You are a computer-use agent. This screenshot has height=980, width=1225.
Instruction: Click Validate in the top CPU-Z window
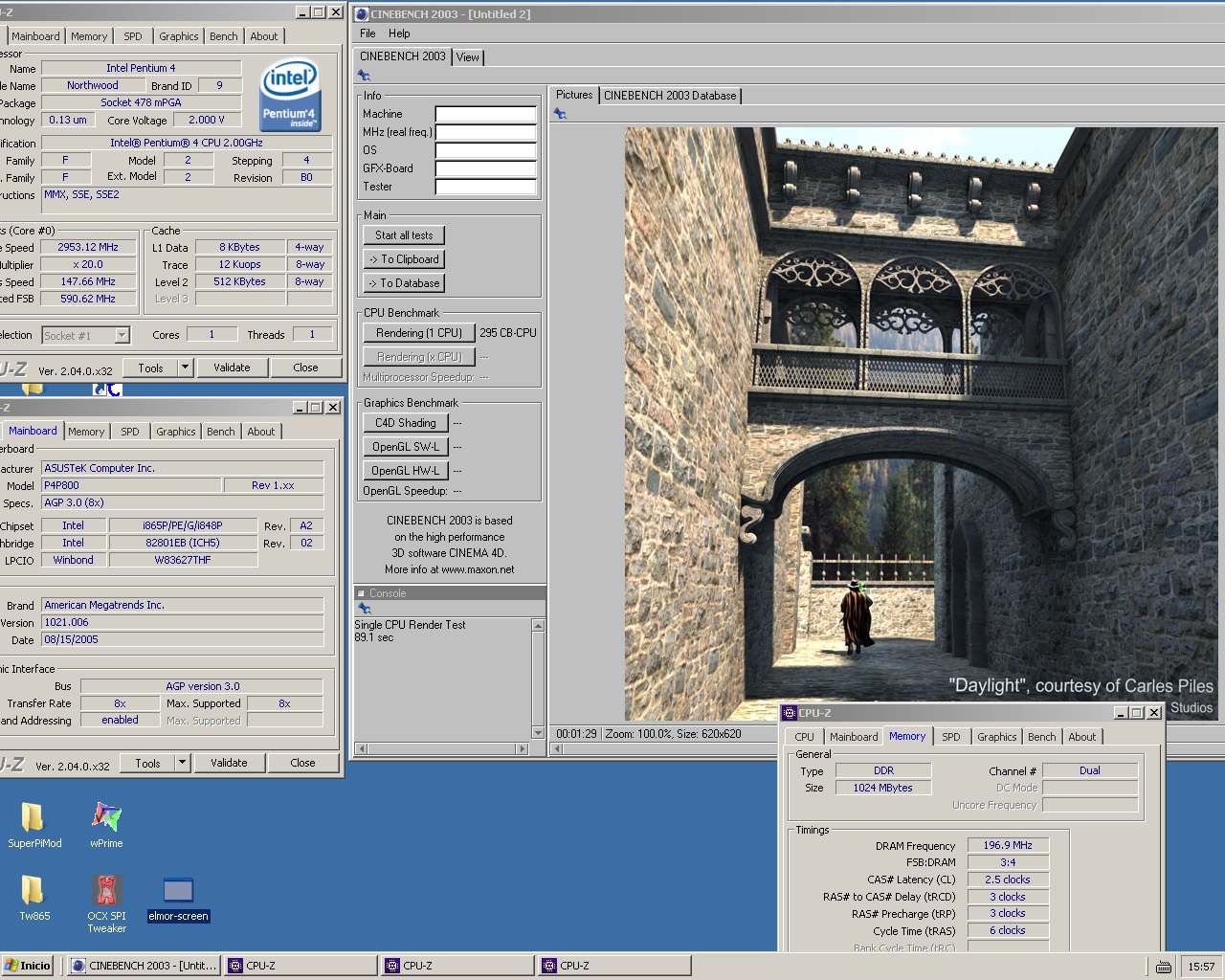pos(232,367)
